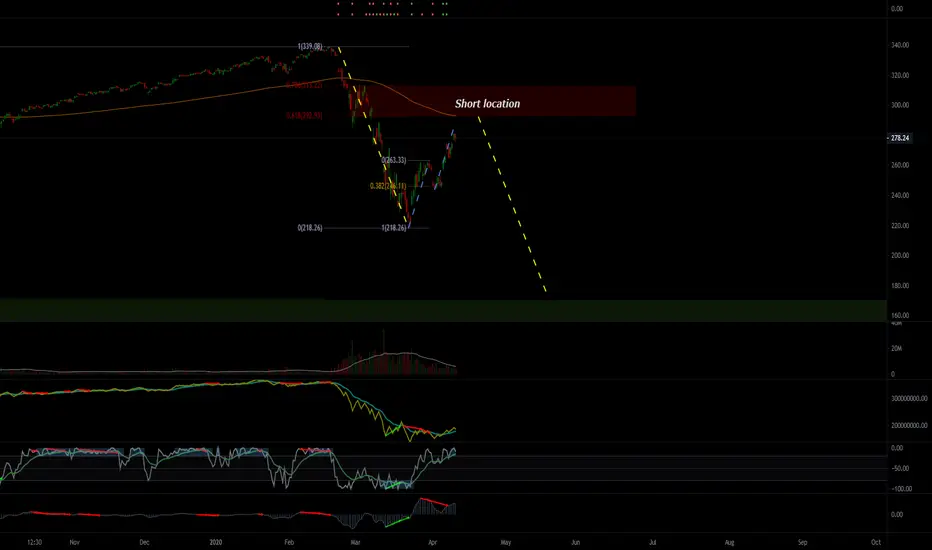Click the 220.00 price axis label
932x550 pixels.
tap(900, 226)
